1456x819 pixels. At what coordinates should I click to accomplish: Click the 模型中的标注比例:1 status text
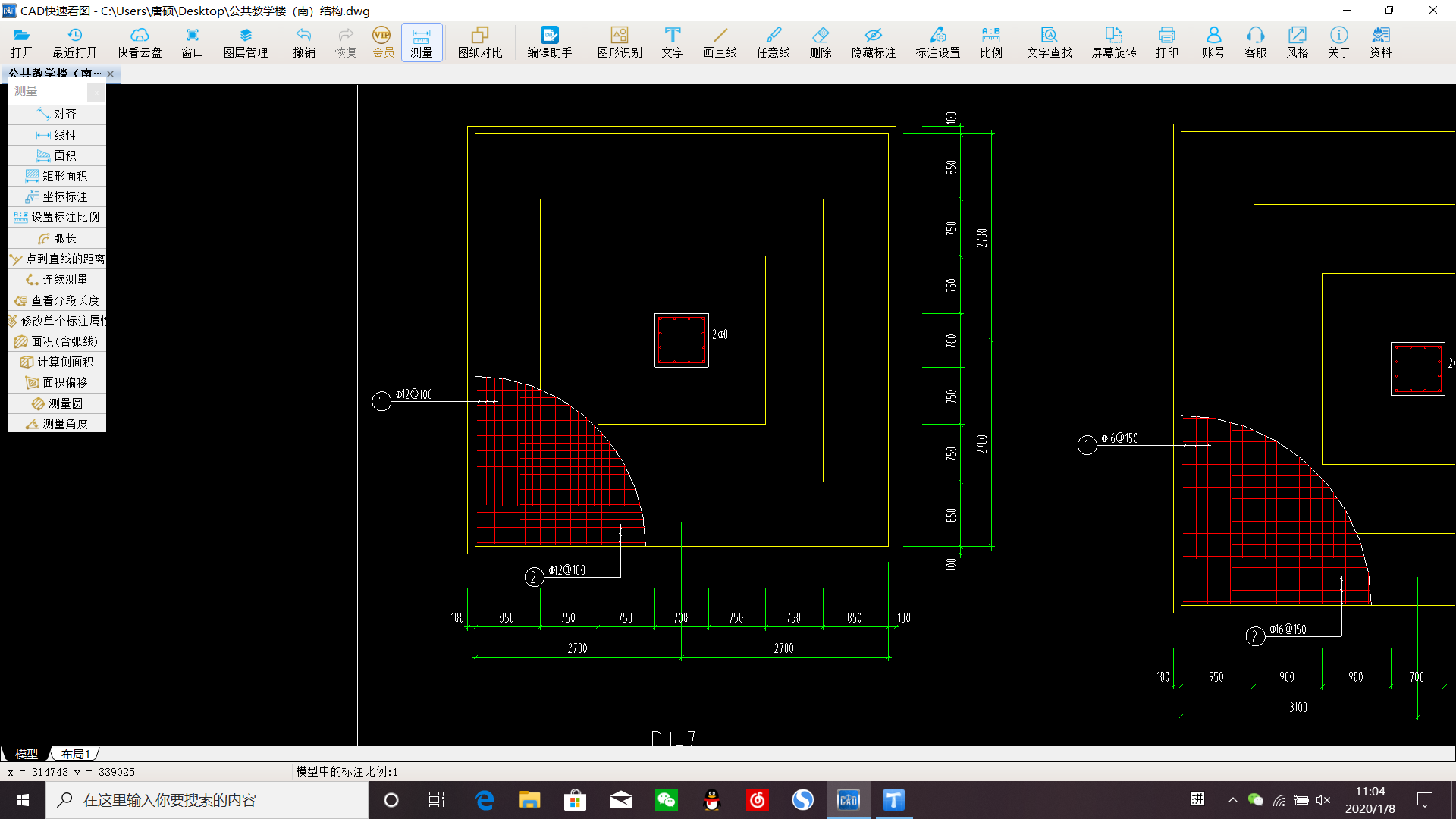[x=347, y=771]
